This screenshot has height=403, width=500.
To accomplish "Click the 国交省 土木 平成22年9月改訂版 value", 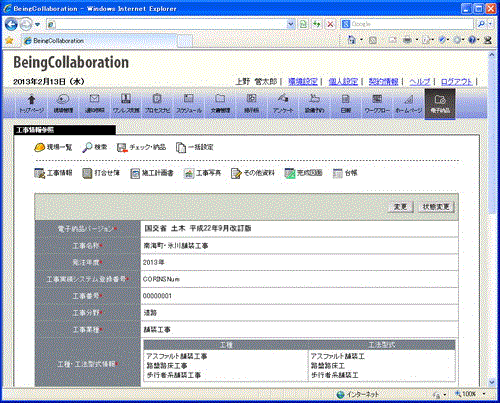I will tap(198, 228).
